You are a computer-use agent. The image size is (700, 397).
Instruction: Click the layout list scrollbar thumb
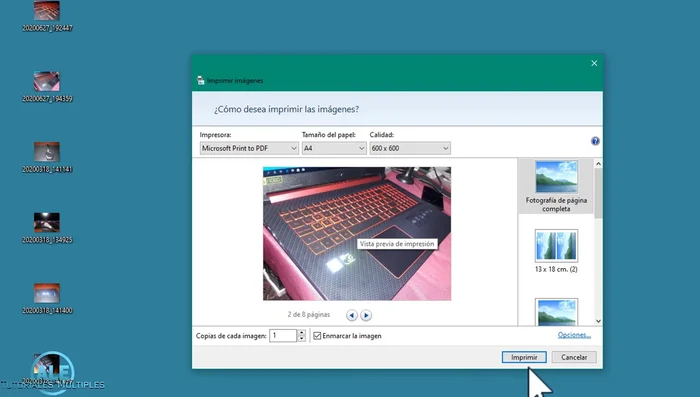598,193
